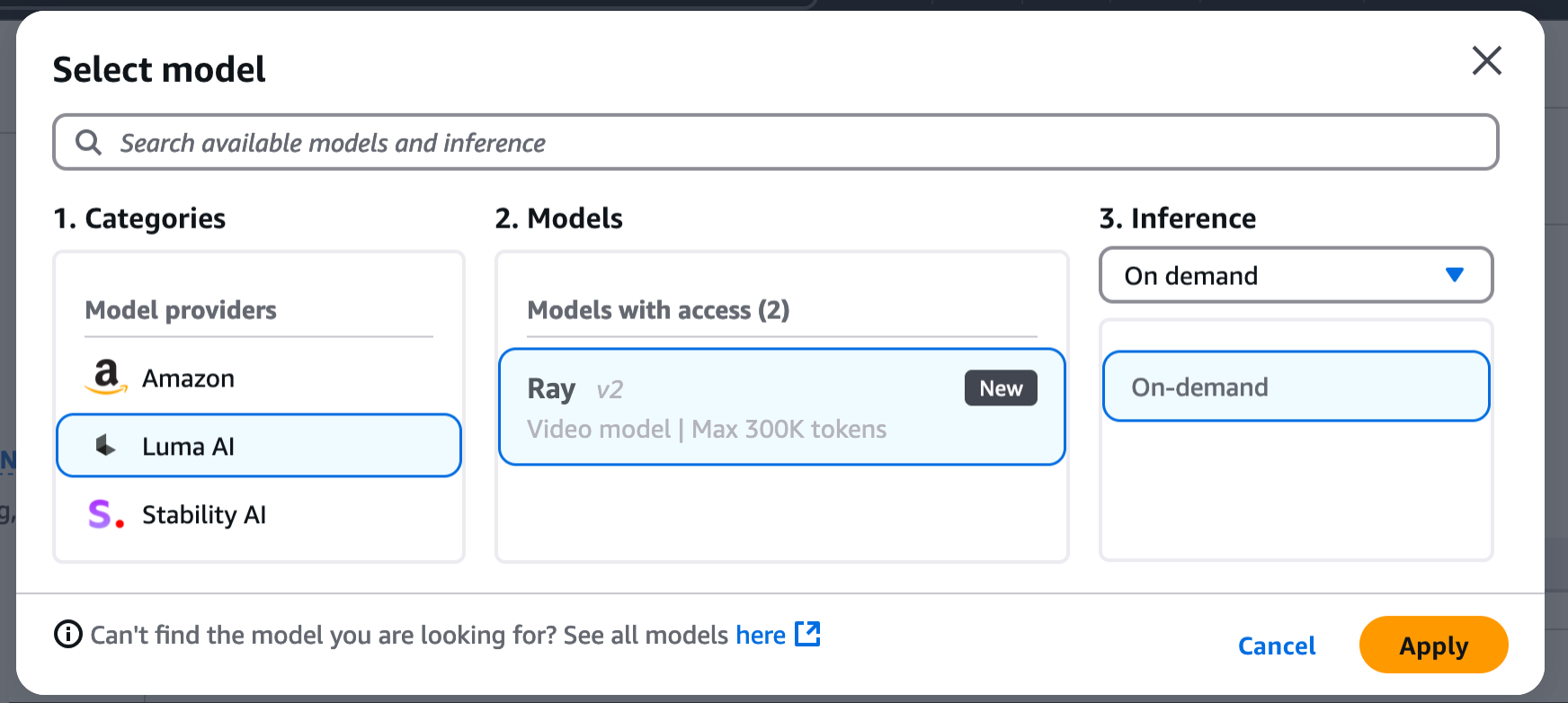The height and width of the screenshot is (703, 1568).
Task: Choose the Ray v2 video model
Action: [x=780, y=407]
